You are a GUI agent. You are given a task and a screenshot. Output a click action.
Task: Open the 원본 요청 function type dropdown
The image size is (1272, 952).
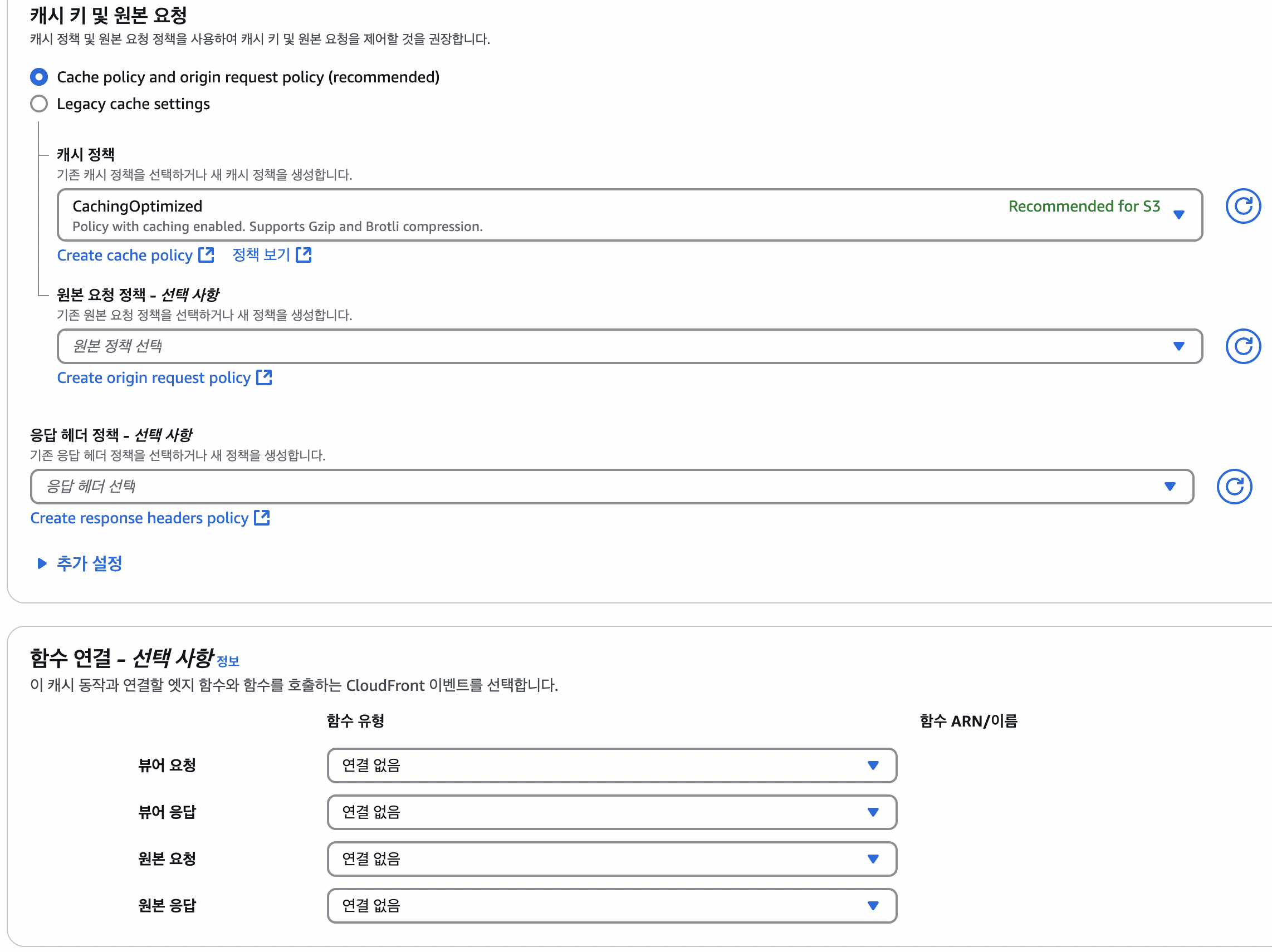click(x=611, y=858)
